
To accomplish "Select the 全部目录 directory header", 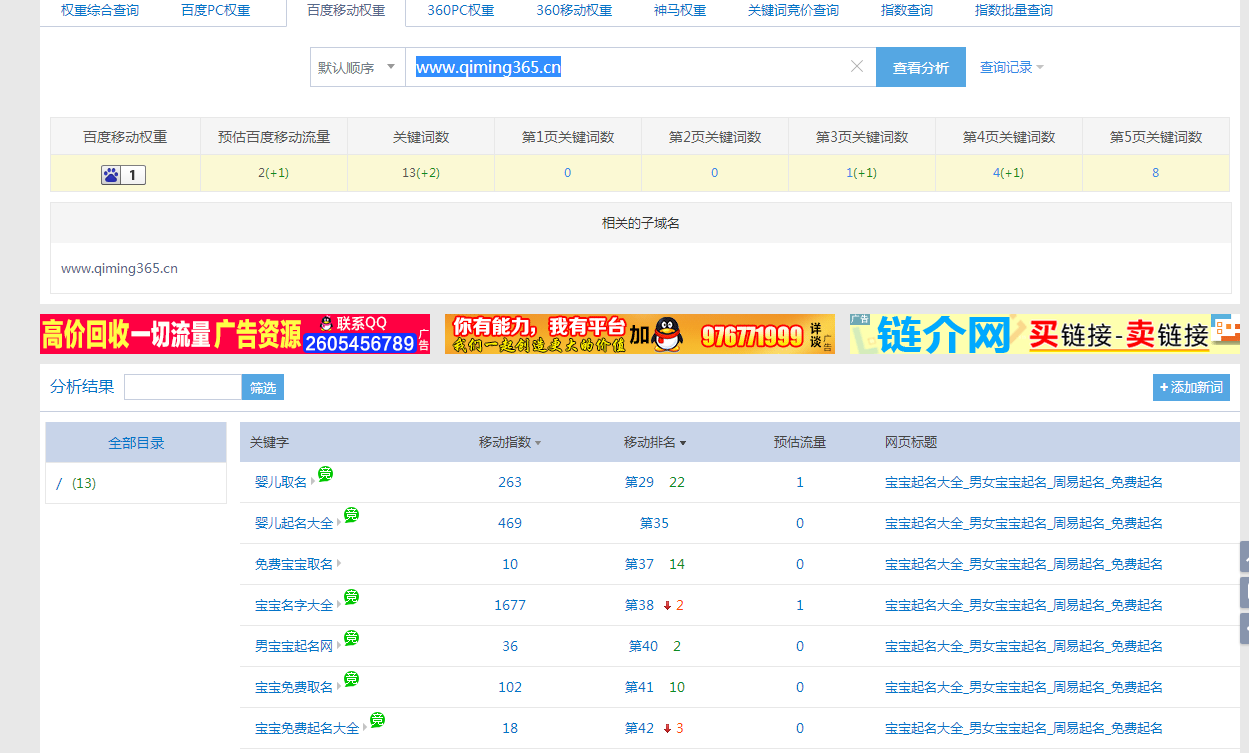I will 136,443.
